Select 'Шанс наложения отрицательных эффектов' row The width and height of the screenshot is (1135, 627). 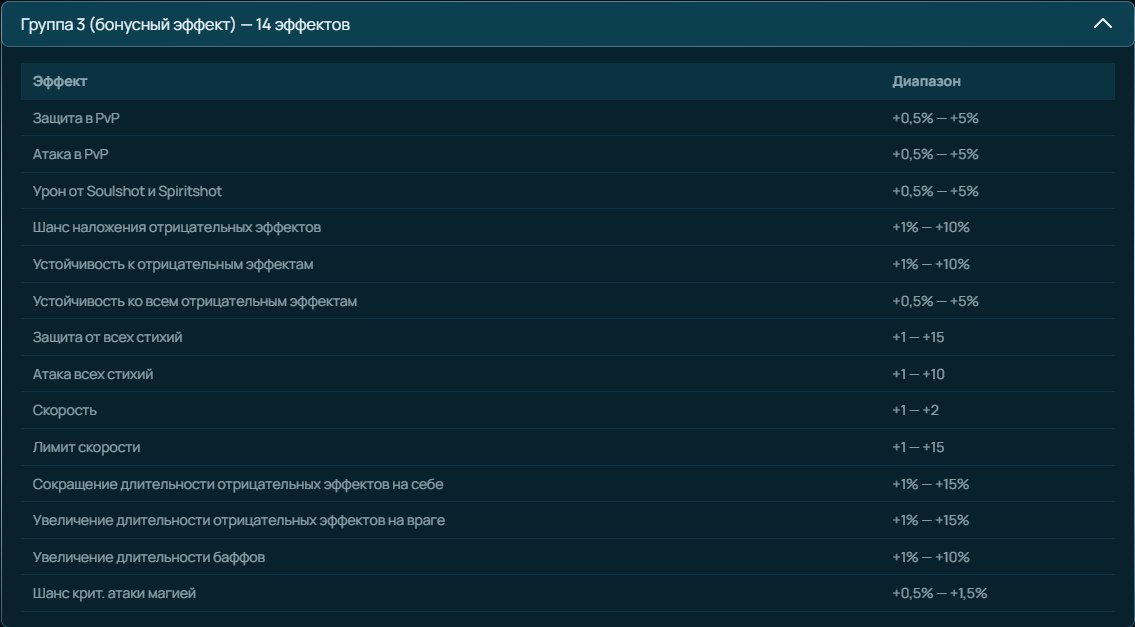point(568,227)
